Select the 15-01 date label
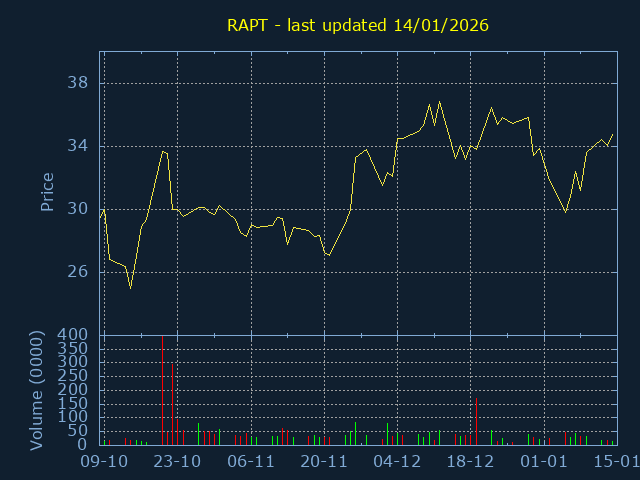 click(x=614, y=461)
